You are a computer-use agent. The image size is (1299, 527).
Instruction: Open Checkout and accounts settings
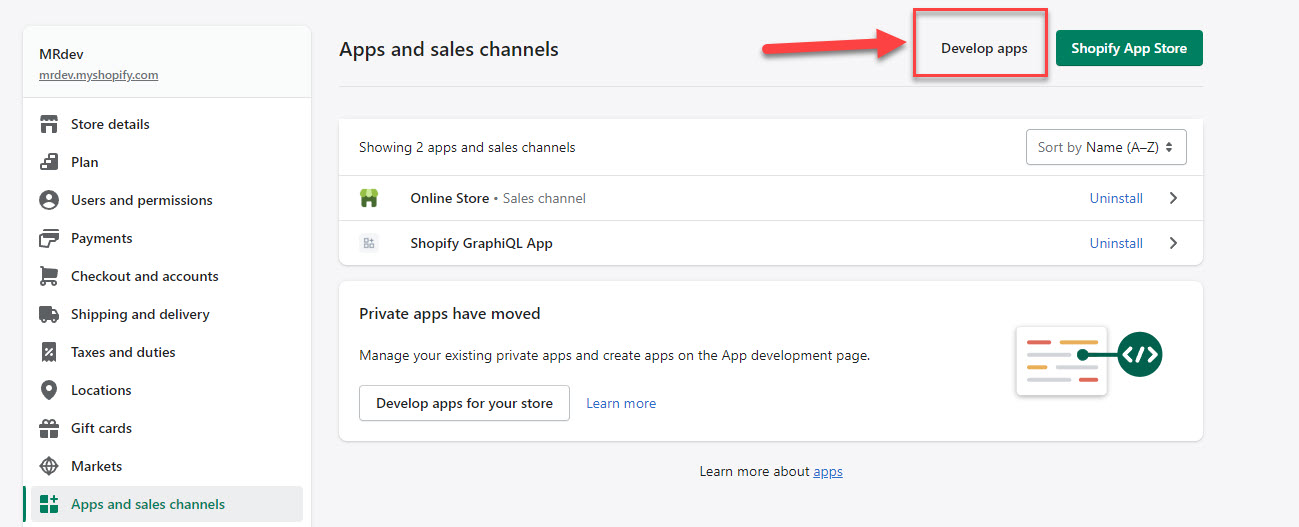point(167,276)
